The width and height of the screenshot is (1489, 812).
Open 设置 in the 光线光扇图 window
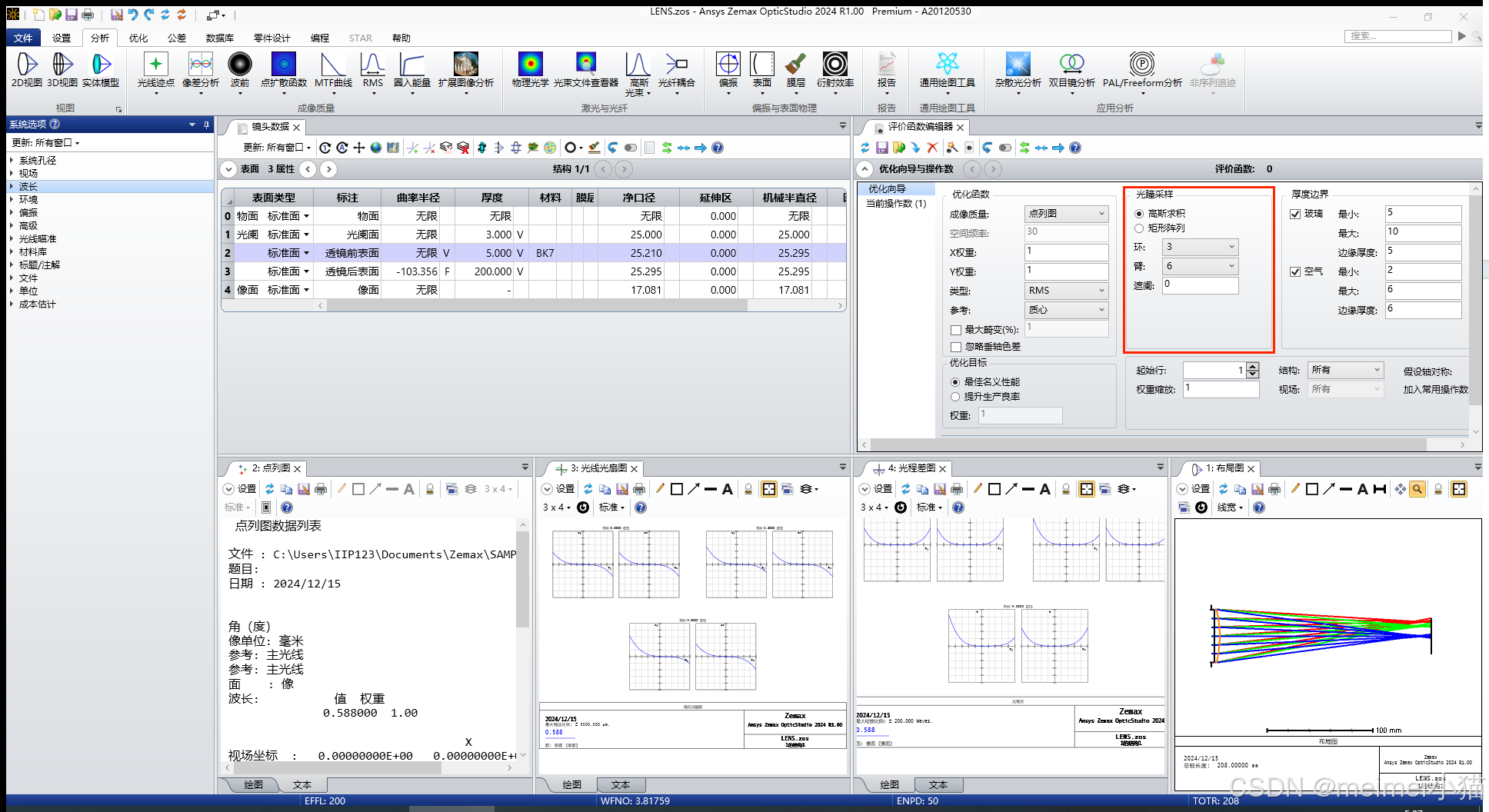coord(558,489)
